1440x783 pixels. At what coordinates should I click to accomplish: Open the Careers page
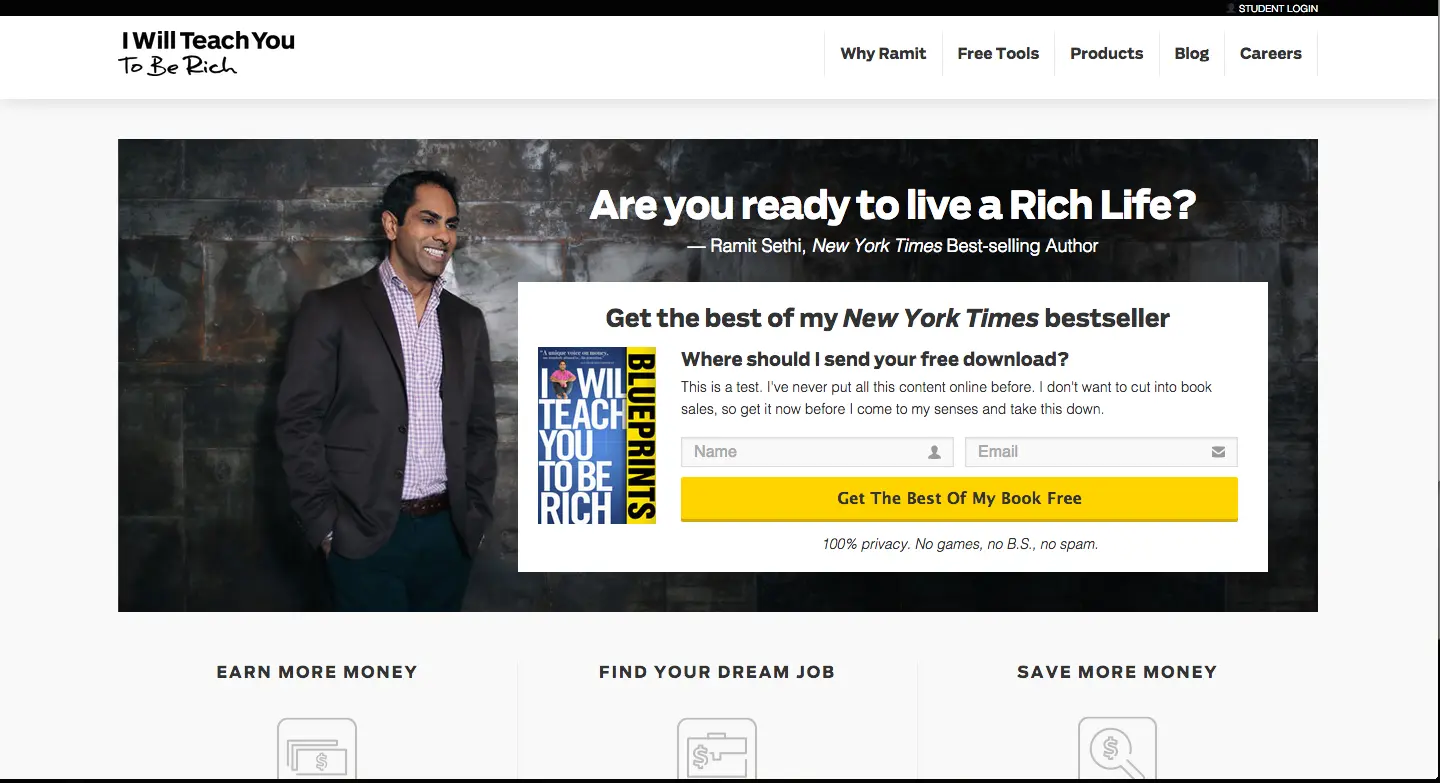tap(1270, 54)
